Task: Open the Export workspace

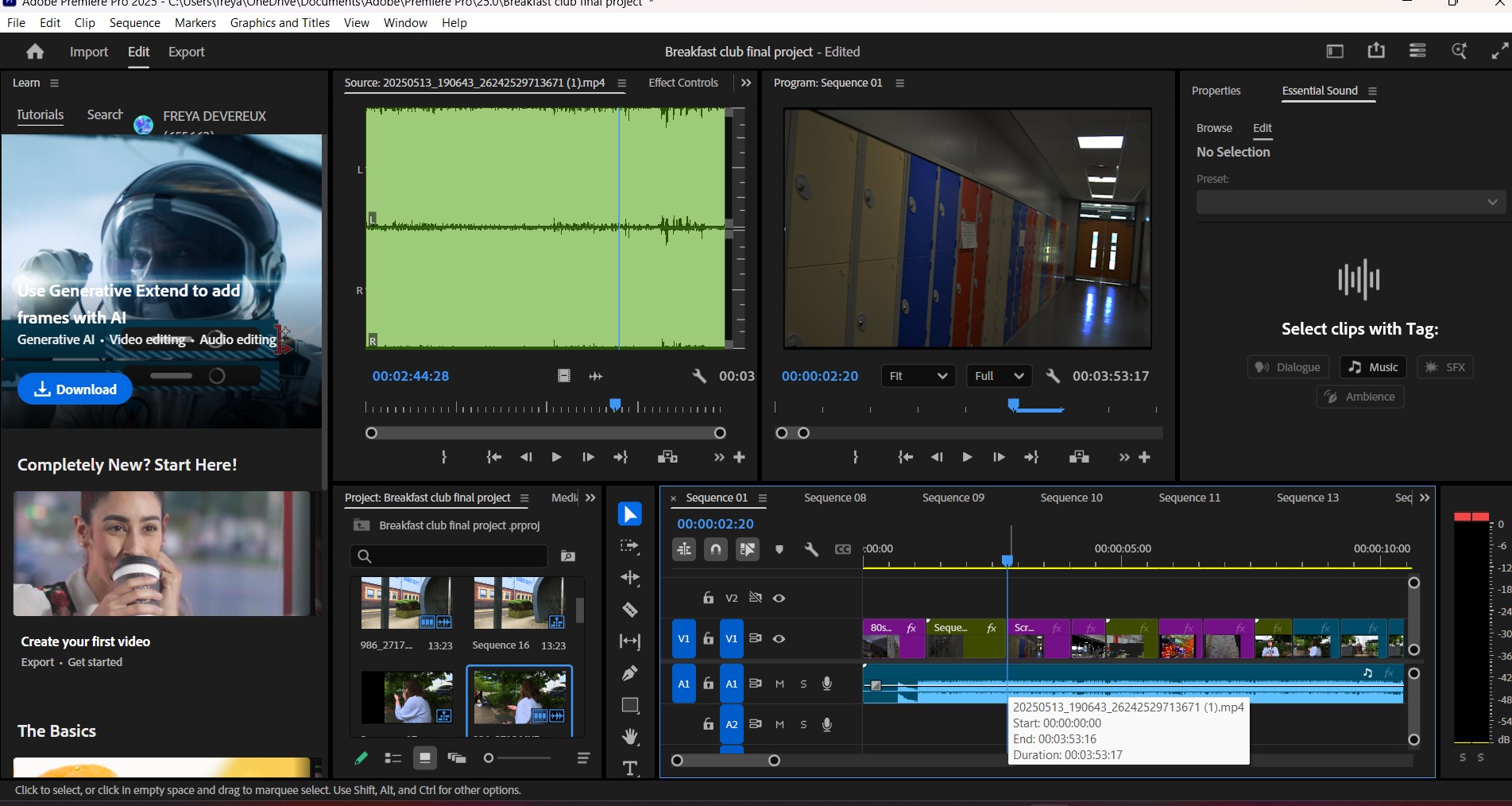Action: coord(186,52)
